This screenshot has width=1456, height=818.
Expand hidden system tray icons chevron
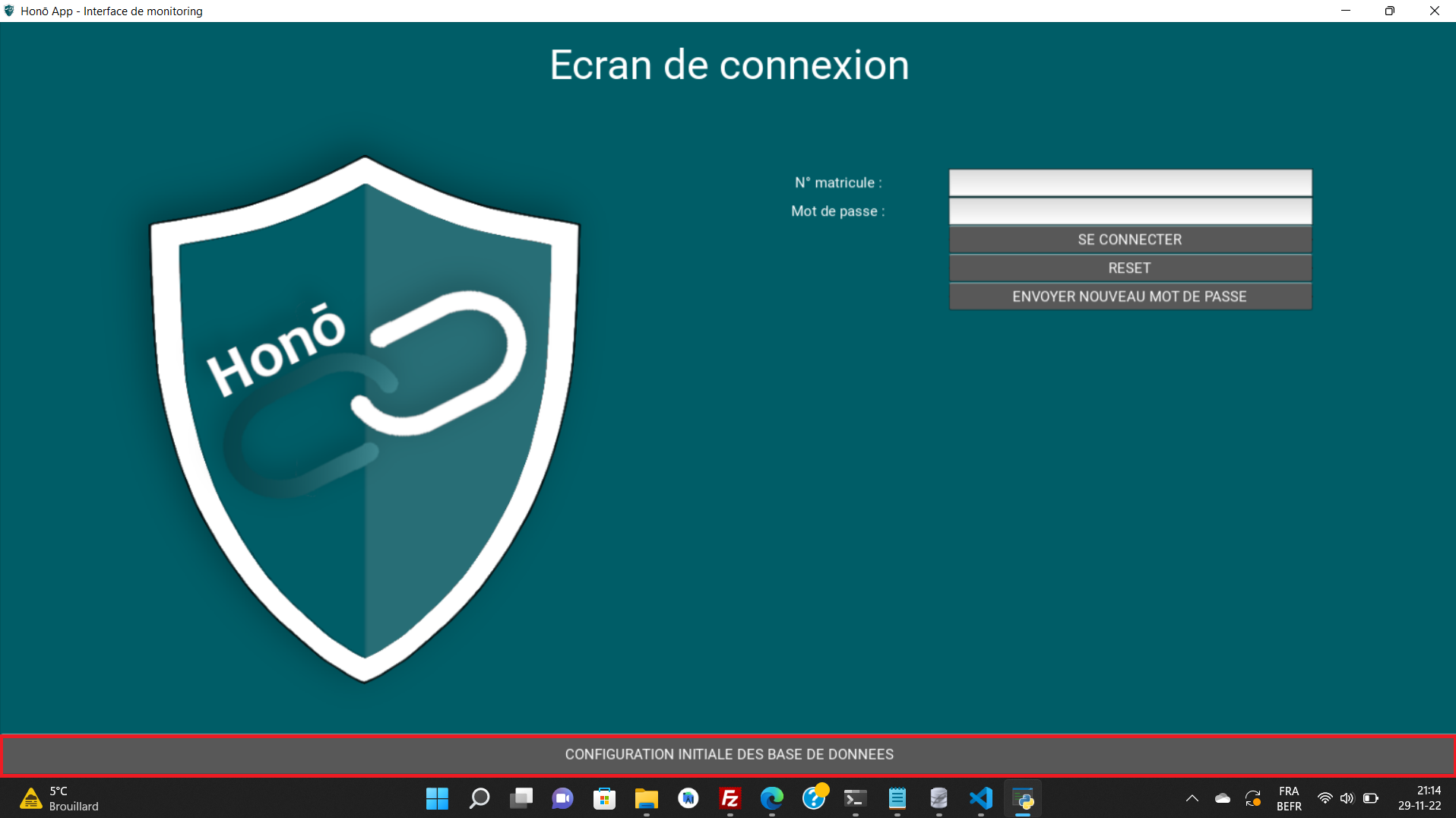click(x=1192, y=798)
